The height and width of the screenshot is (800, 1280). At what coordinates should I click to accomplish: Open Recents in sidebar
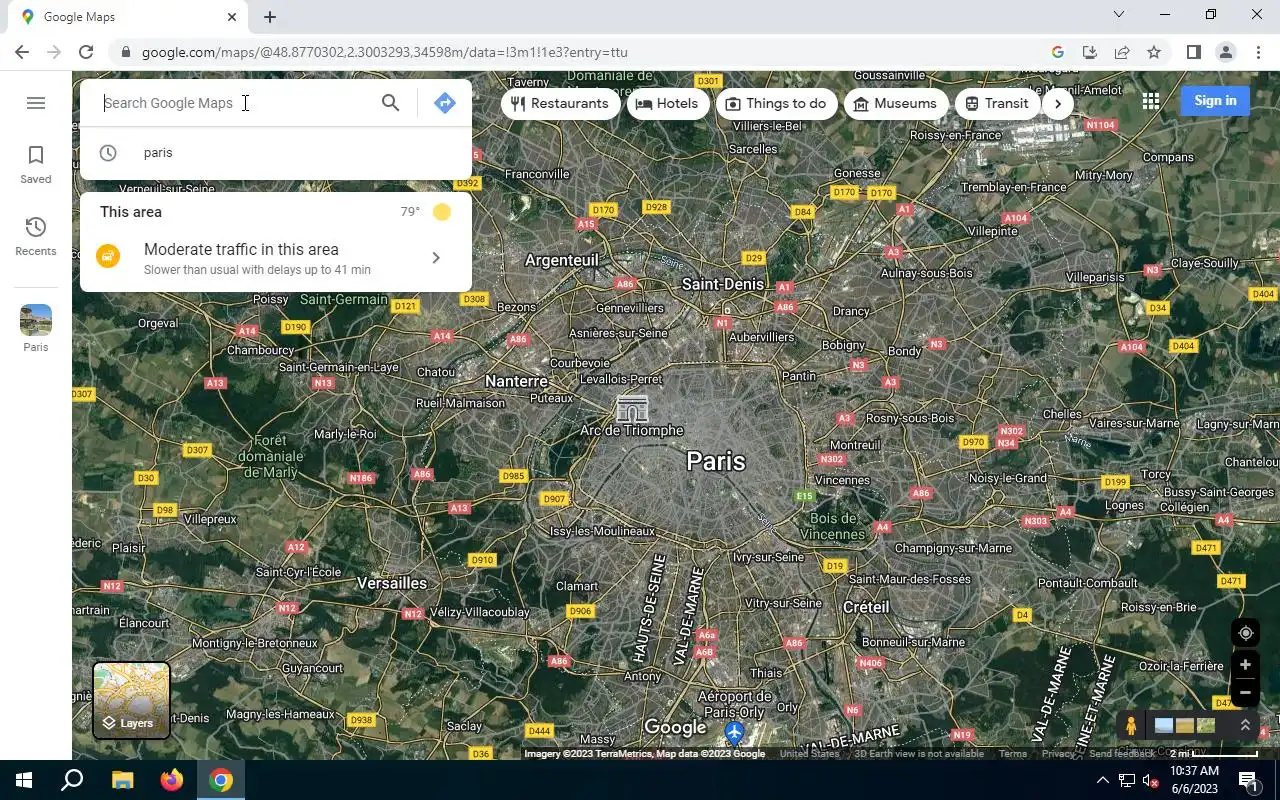(x=36, y=237)
